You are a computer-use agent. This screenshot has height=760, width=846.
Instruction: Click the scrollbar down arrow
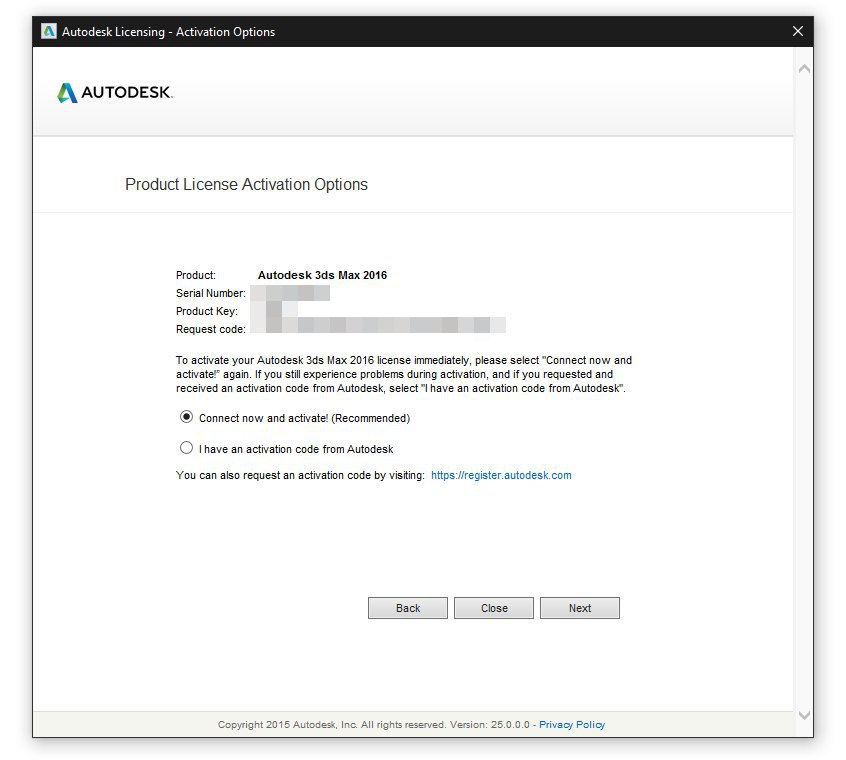[x=804, y=715]
